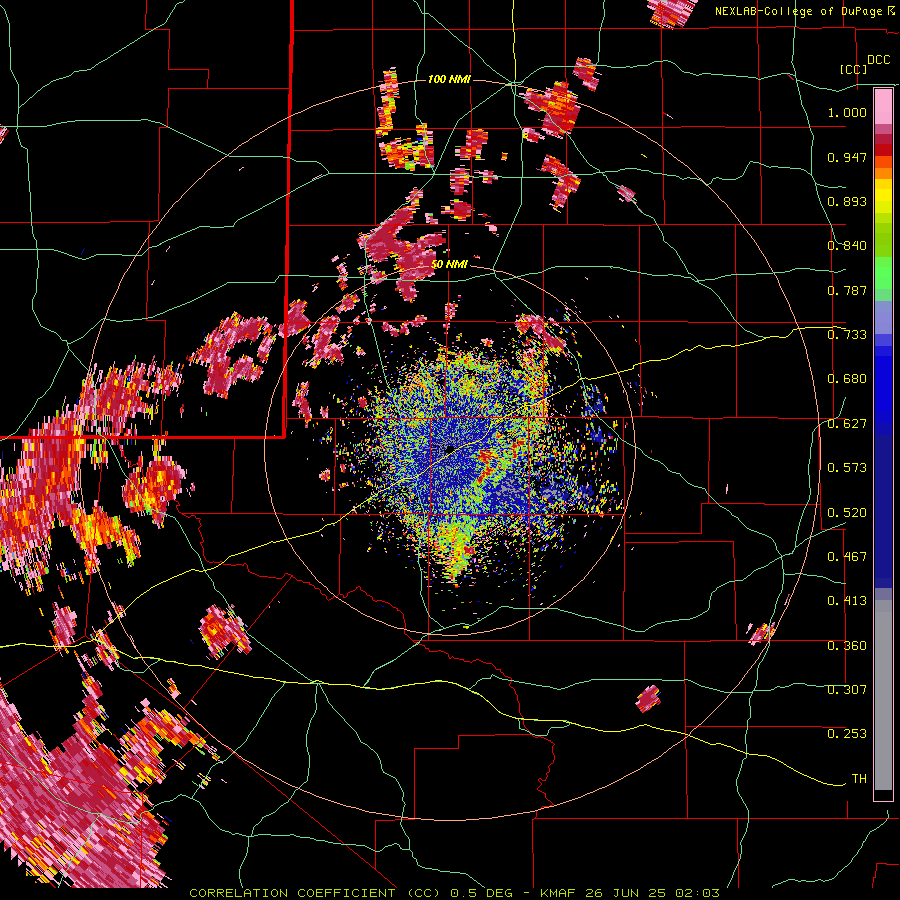Select the 1.000 value on the scale

point(847,112)
